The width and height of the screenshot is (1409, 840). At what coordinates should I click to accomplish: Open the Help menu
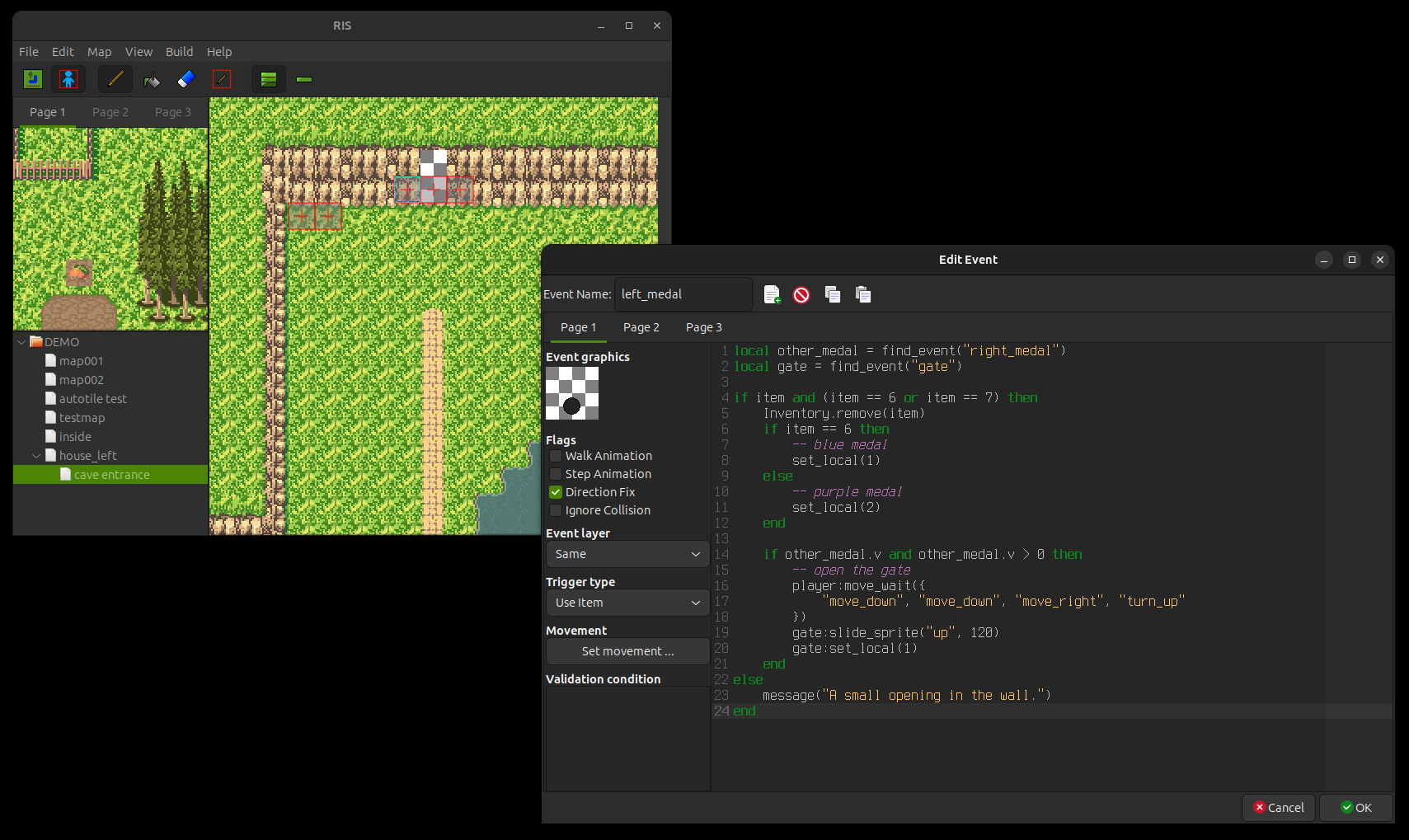point(219,51)
